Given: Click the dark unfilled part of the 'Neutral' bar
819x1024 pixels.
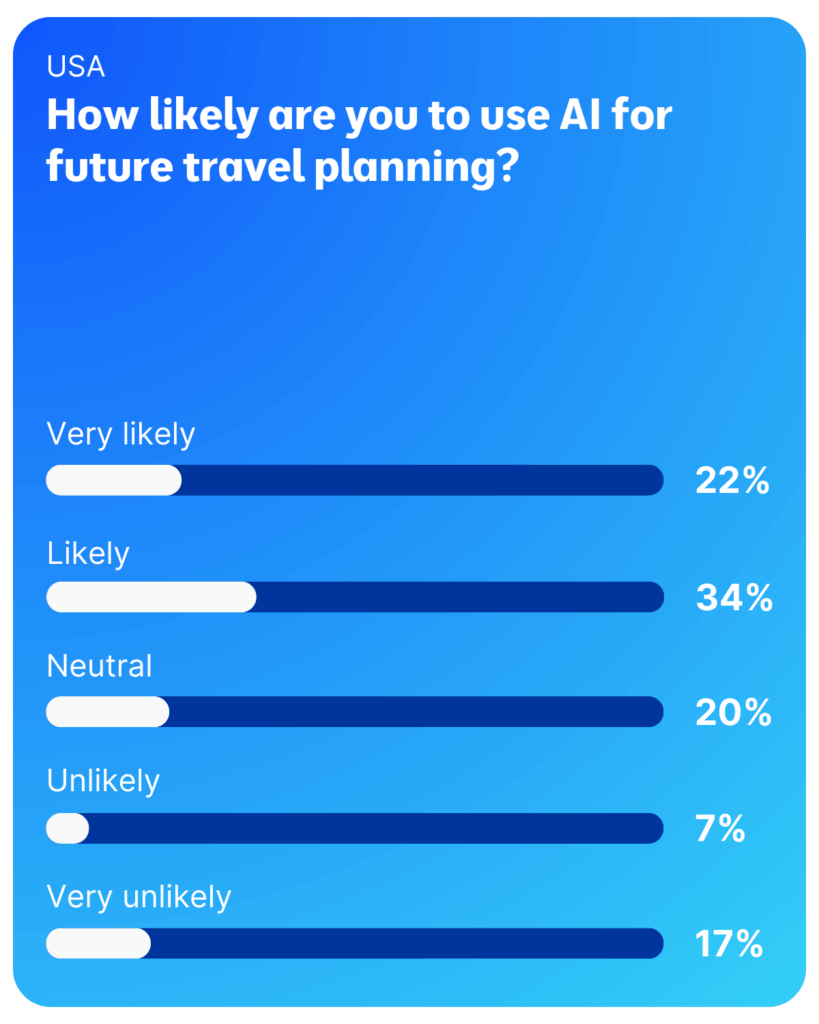Looking at the screenshot, I should [415, 712].
